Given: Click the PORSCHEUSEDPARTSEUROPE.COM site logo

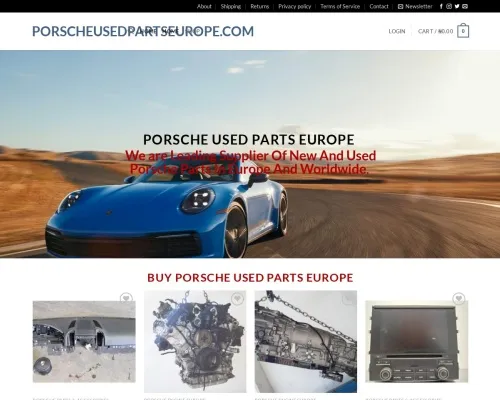Looking at the screenshot, I should (x=143, y=31).
